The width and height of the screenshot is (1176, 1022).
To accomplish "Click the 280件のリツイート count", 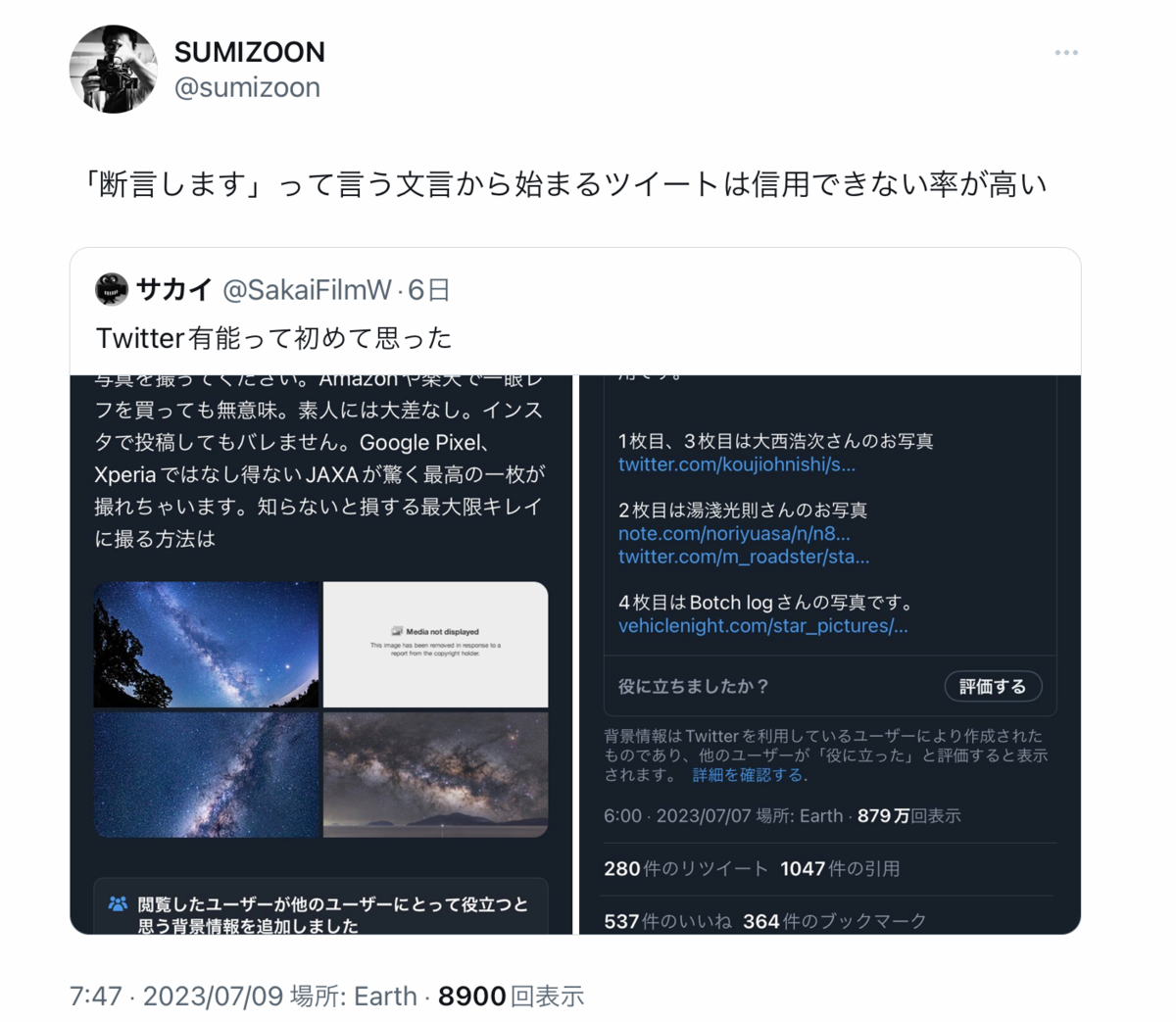I will (x=686, y=868).
